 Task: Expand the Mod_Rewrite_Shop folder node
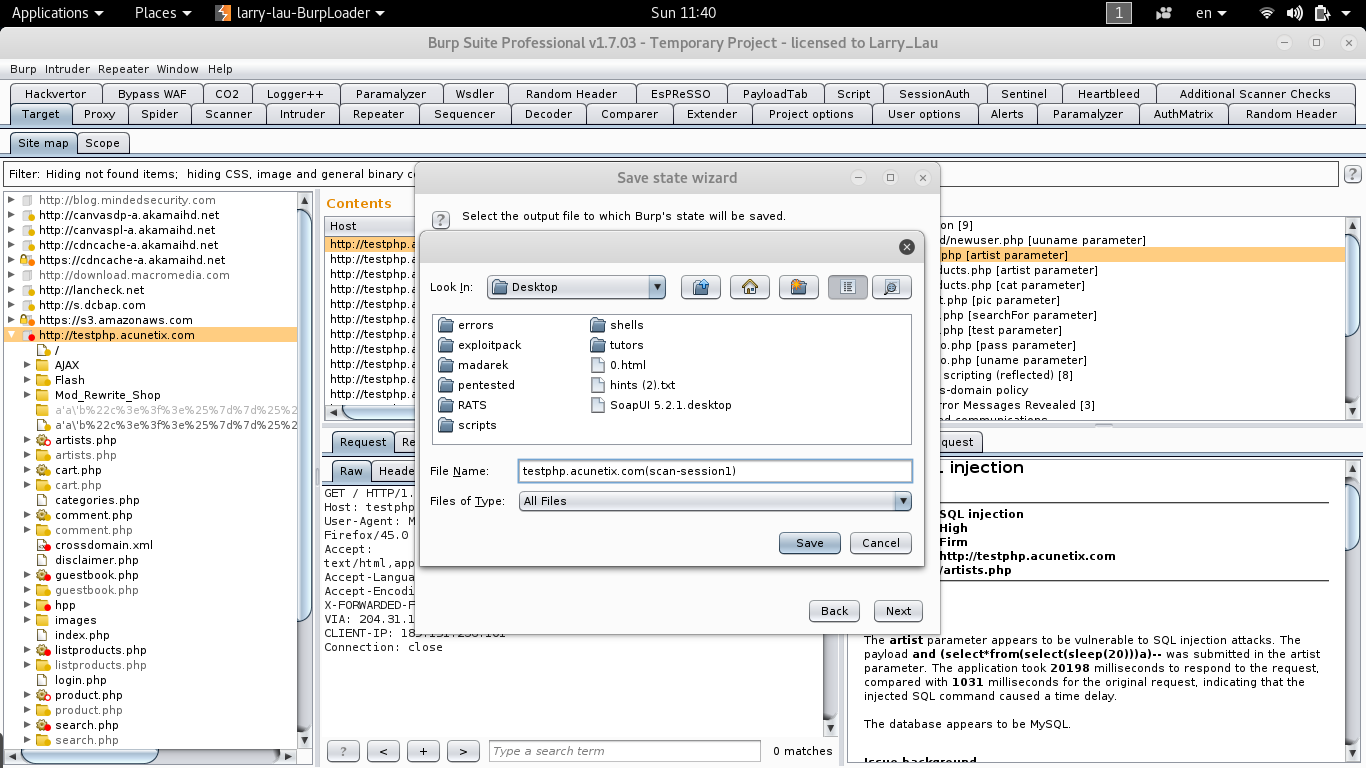(28, 395)
